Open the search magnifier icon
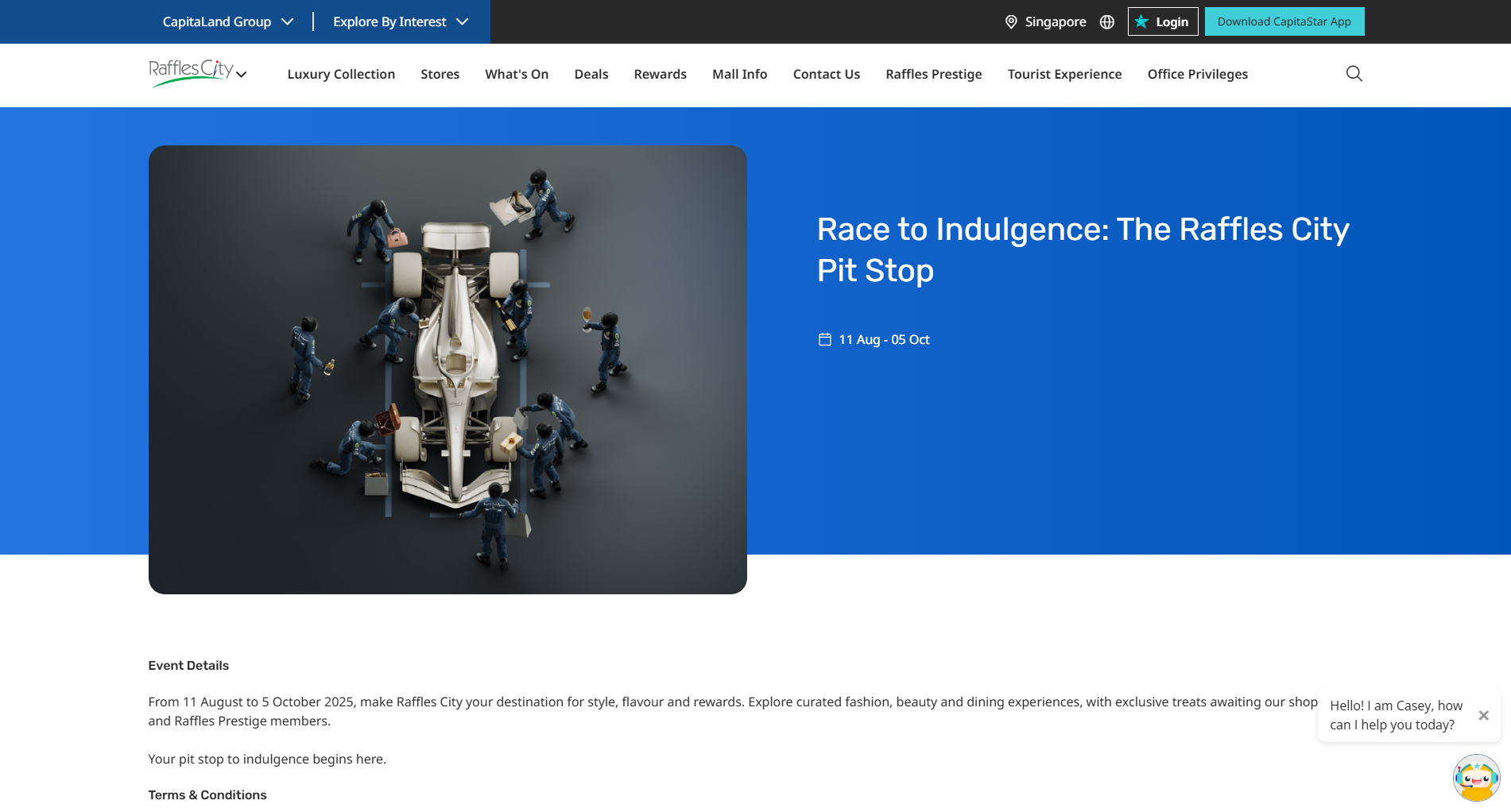The height and width of the screenshot is (812, 1511). click(x=1354, y=74)
